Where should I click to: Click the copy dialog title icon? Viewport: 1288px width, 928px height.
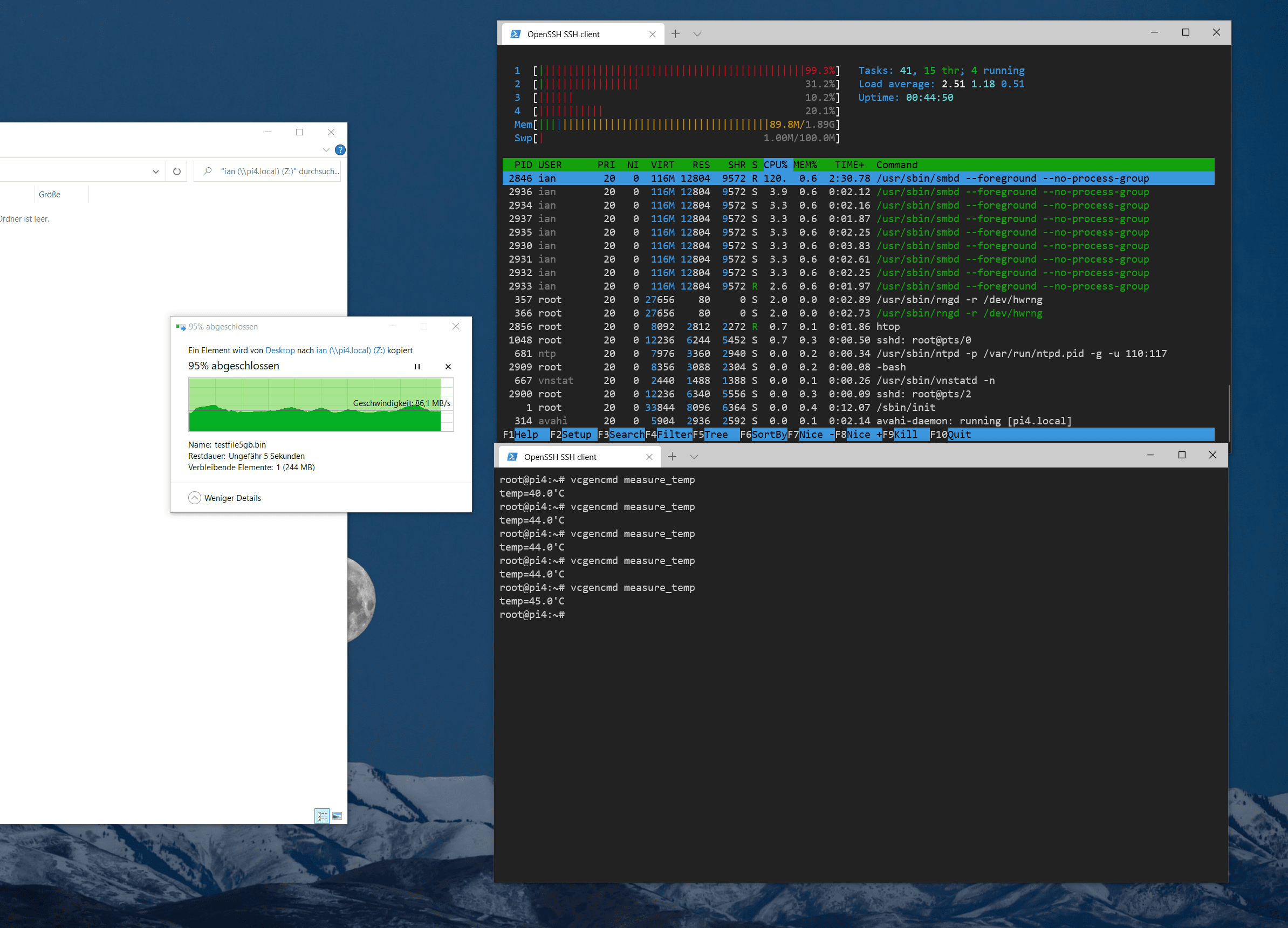[x=181, y=326]
